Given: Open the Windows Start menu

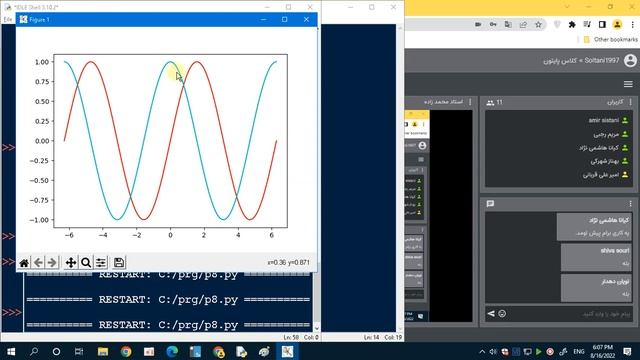Looking at the screenshot, I should 11,351.
